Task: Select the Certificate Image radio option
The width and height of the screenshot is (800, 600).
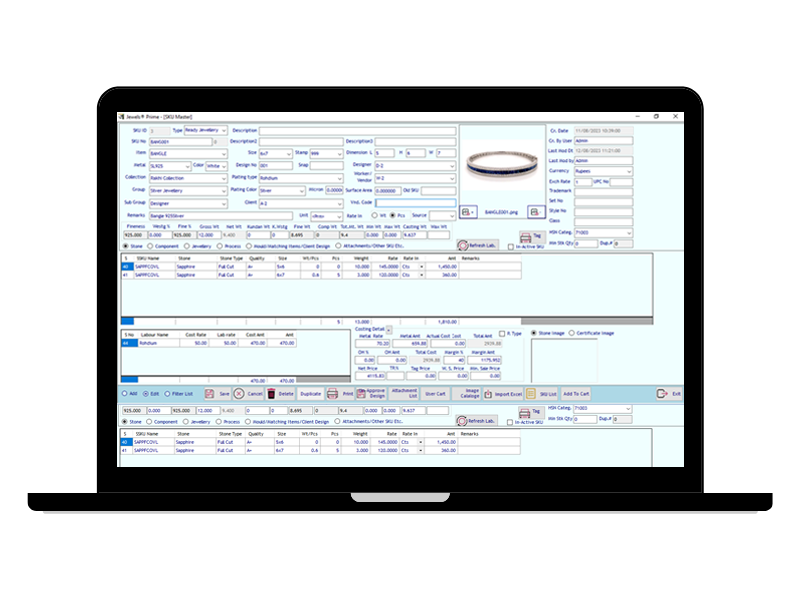Action: pyautogui.click(x=572, y=333)
